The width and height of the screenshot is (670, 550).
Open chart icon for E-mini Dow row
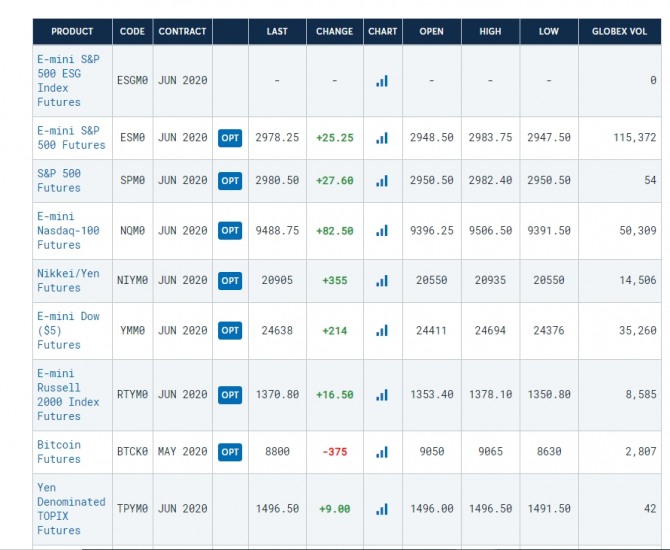click(x=382, y=331)
